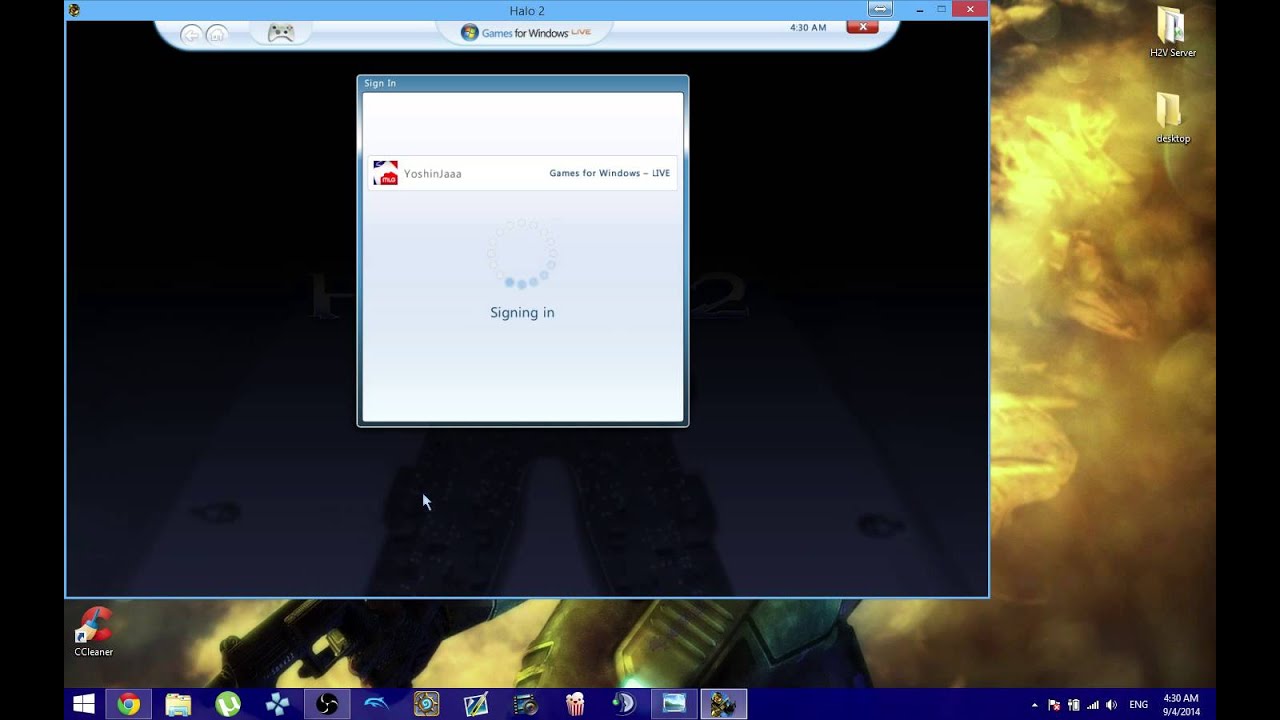Switch to OBS in the taskbar
This screenshot has height=720, width=1280.
327,705
